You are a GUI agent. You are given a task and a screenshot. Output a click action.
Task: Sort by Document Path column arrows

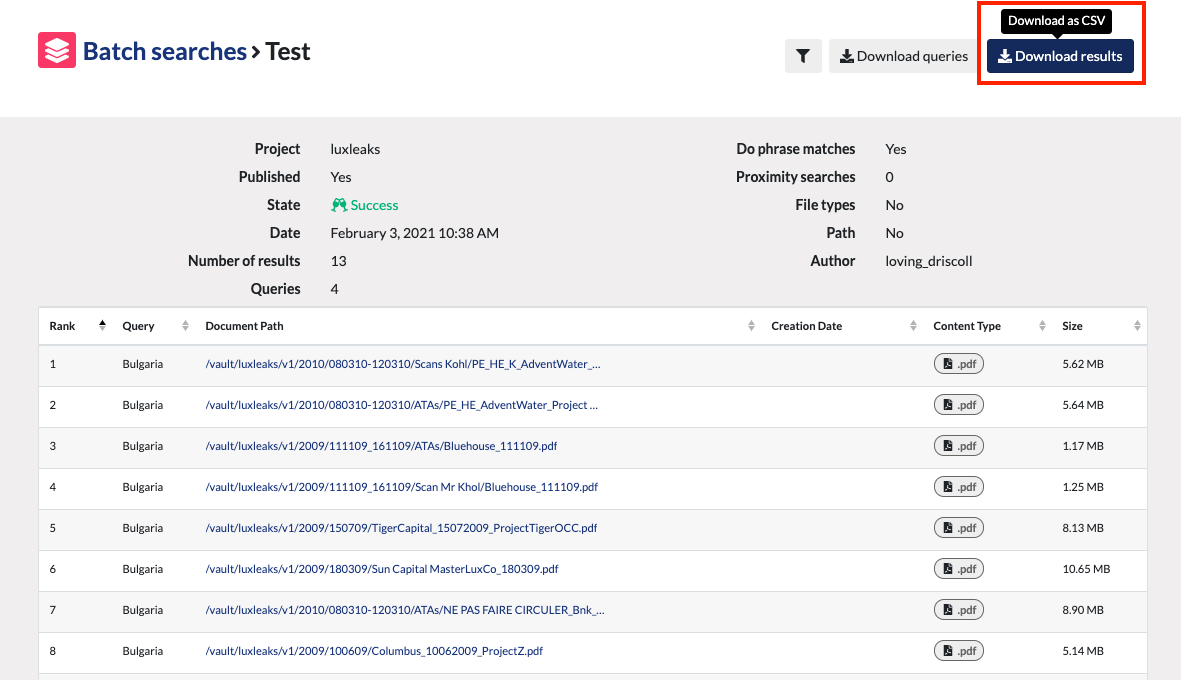pos(751,326)
